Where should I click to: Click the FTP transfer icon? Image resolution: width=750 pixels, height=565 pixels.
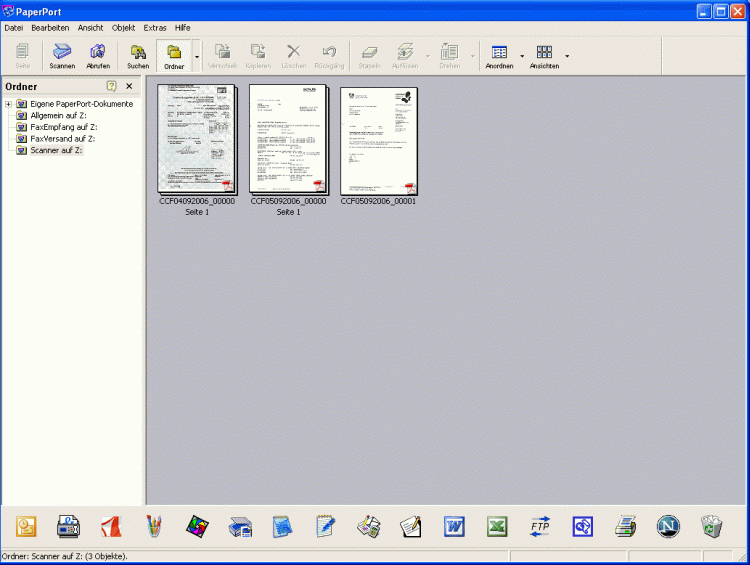(x=540, y=526)
